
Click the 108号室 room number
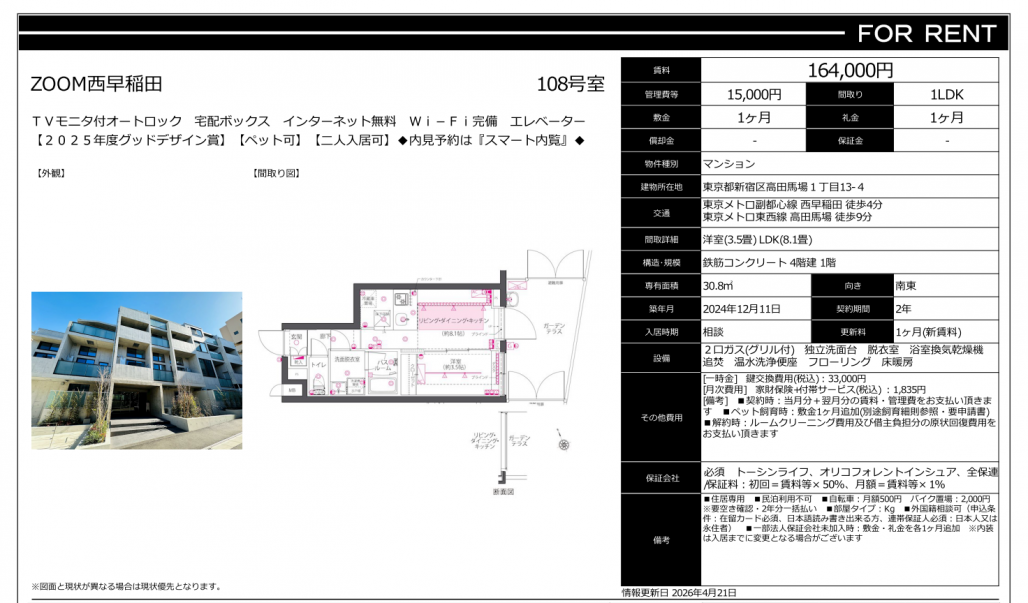click(570, 85)
